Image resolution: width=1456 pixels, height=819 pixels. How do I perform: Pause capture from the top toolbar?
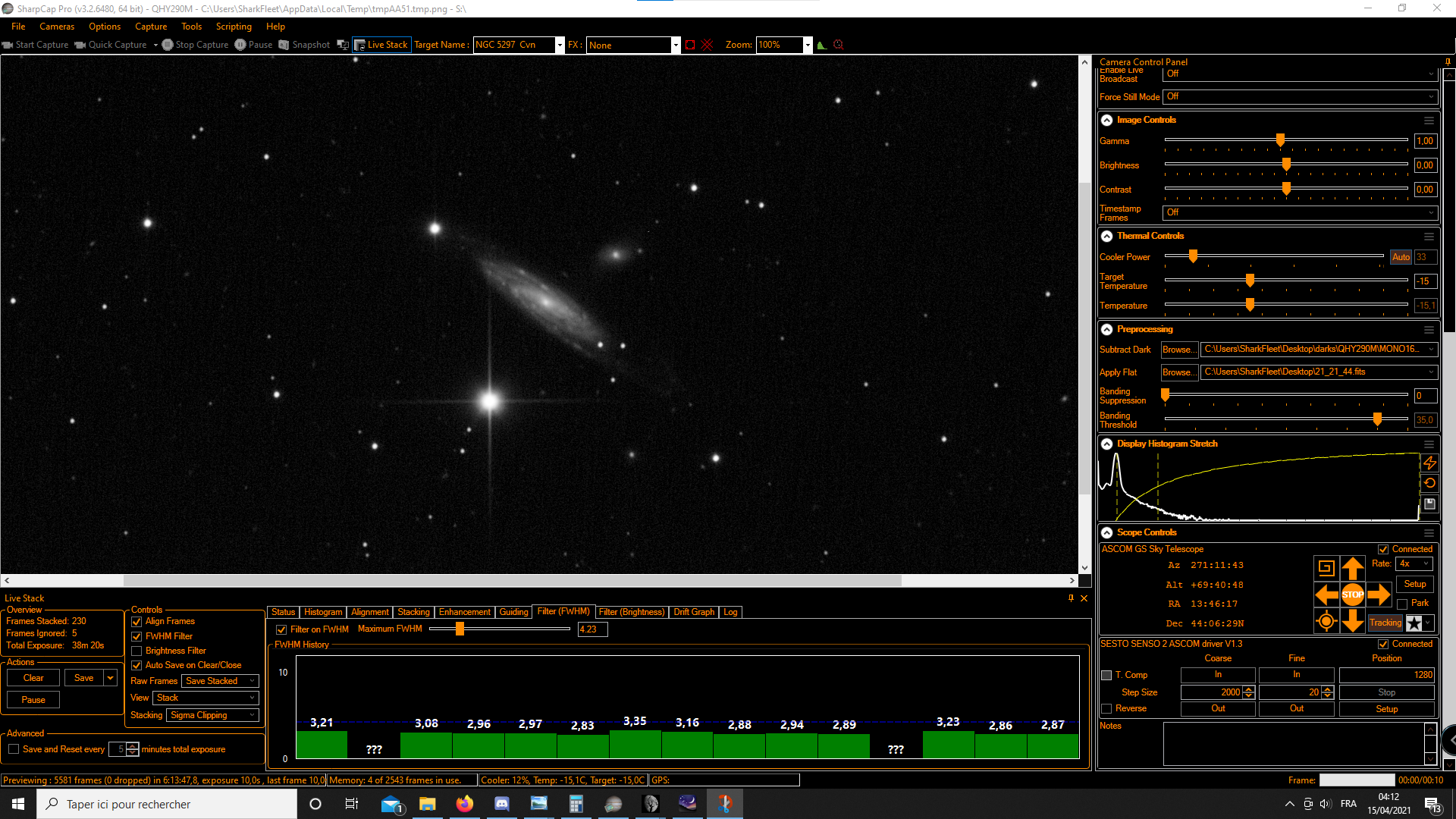[253, 45]
